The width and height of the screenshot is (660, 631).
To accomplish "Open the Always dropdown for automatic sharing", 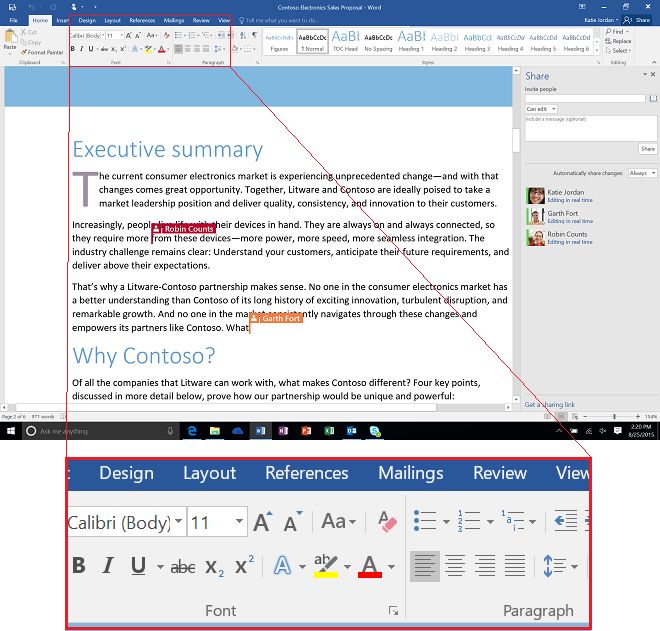I will 642,173.
